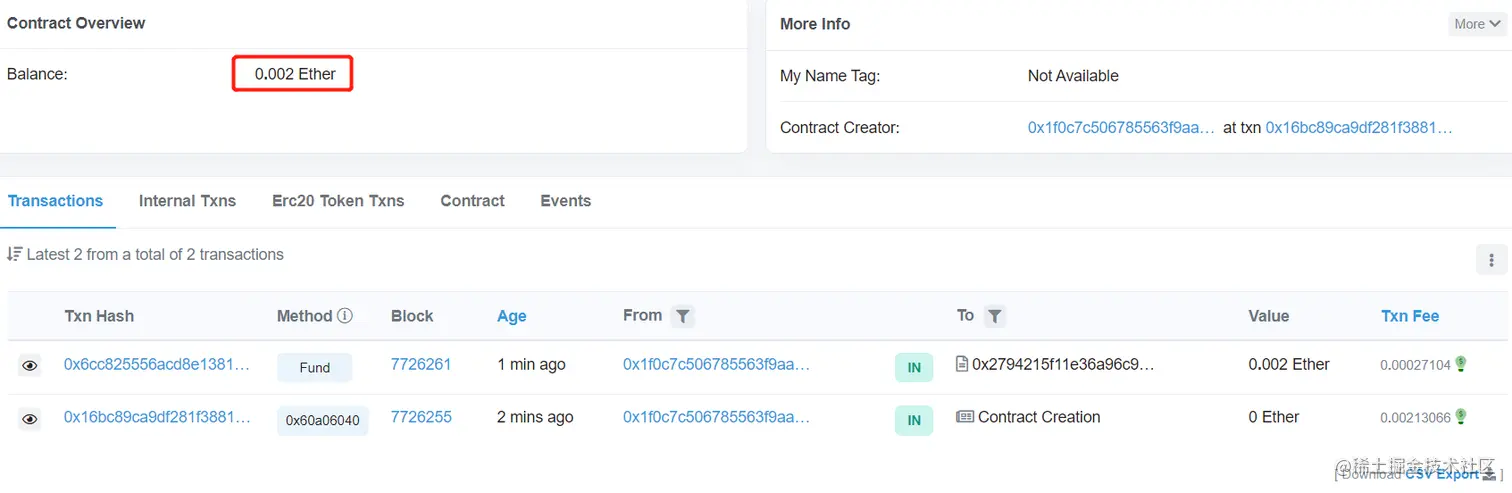1512x493 pixels.
Task: Open txn hash 0x16bc89ca9df281f3881 in table
Action: click(x=157, y=417)
